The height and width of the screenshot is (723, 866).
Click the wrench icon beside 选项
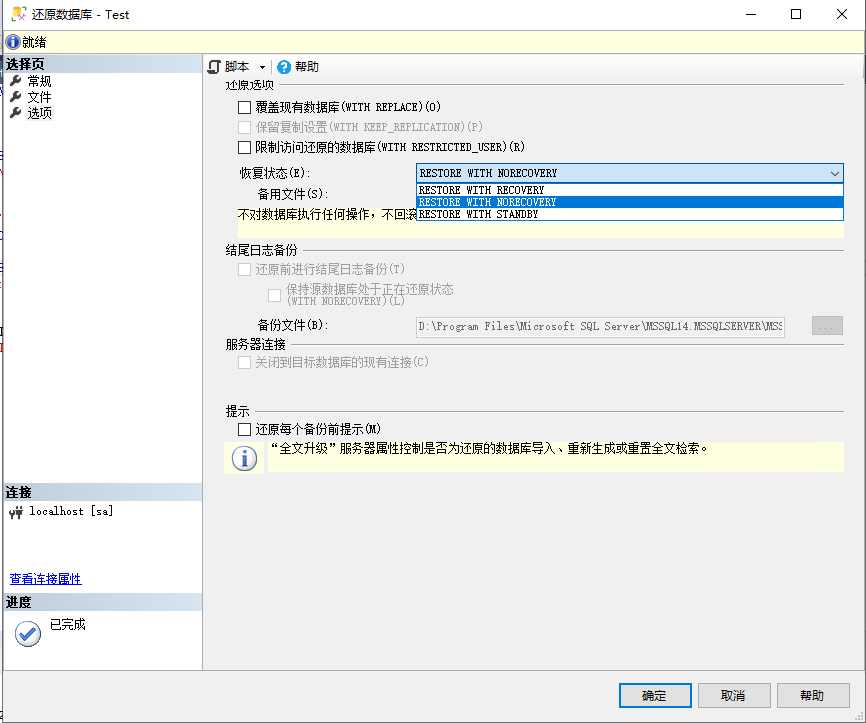click(x=16, y=113)
